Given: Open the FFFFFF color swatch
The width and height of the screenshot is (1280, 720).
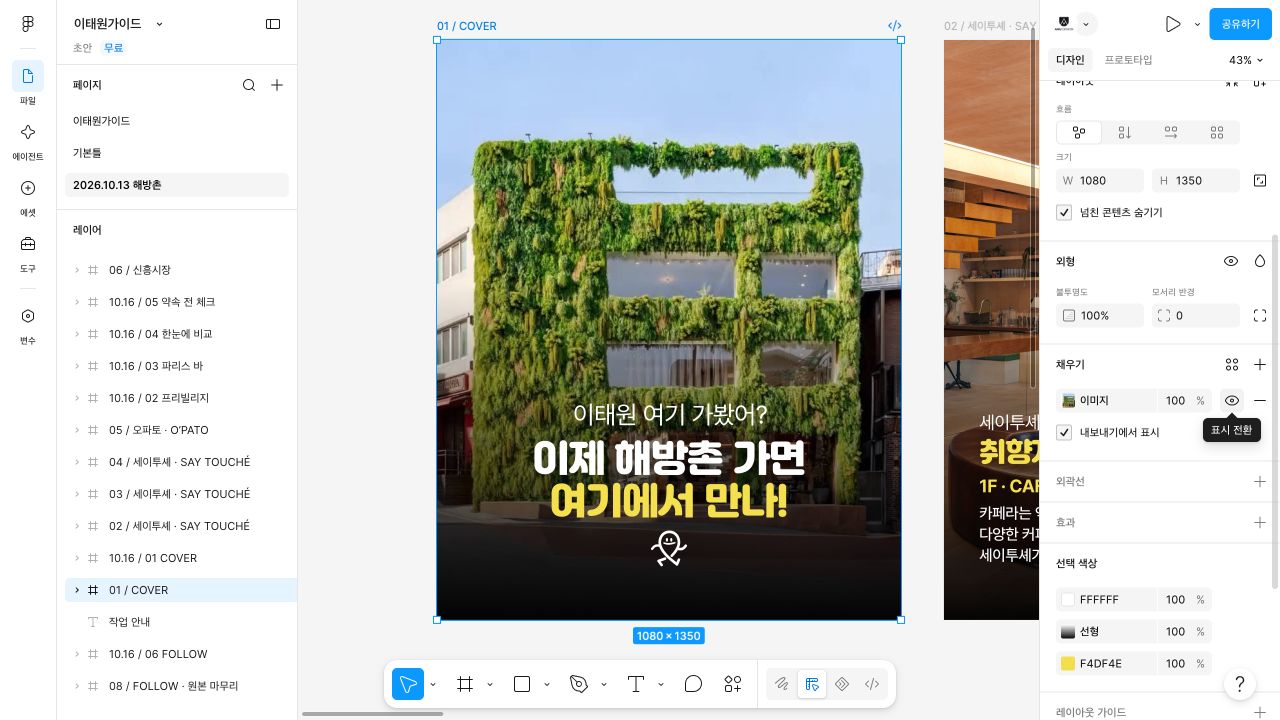Looking at the screenshot, I should [1068, 600].
